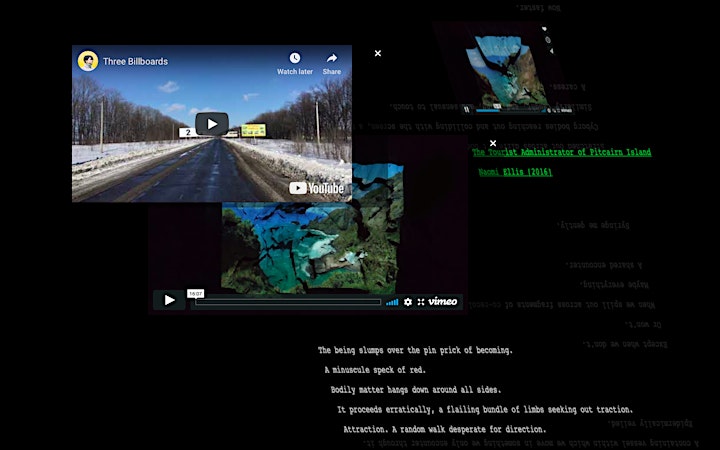Open 'The Tourist Administrator of Pitcairn Island' link
The image size is (720, 450).
[x=561, y=152]
